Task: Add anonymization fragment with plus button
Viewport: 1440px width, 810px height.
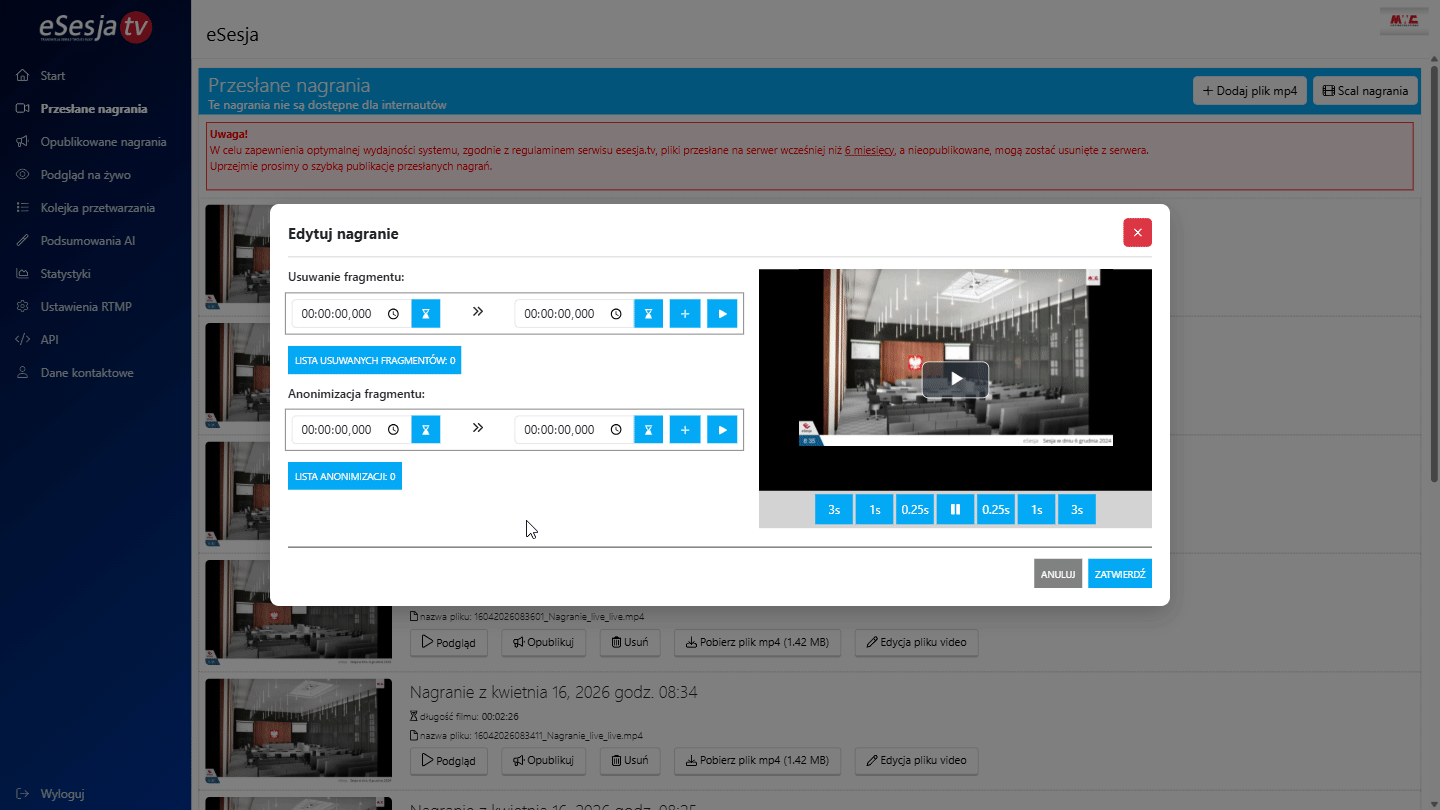Action: pyautogui.click(x=685, y=429)
